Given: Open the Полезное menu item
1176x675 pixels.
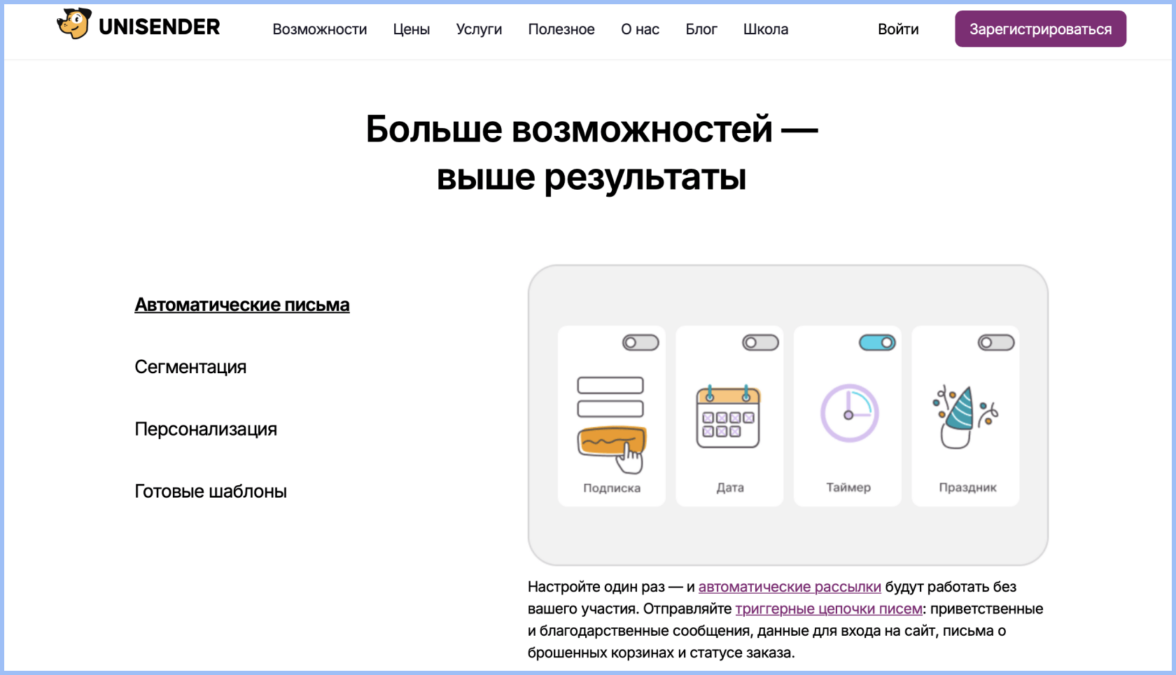Looking at the screenshot, I should (561, 29).
